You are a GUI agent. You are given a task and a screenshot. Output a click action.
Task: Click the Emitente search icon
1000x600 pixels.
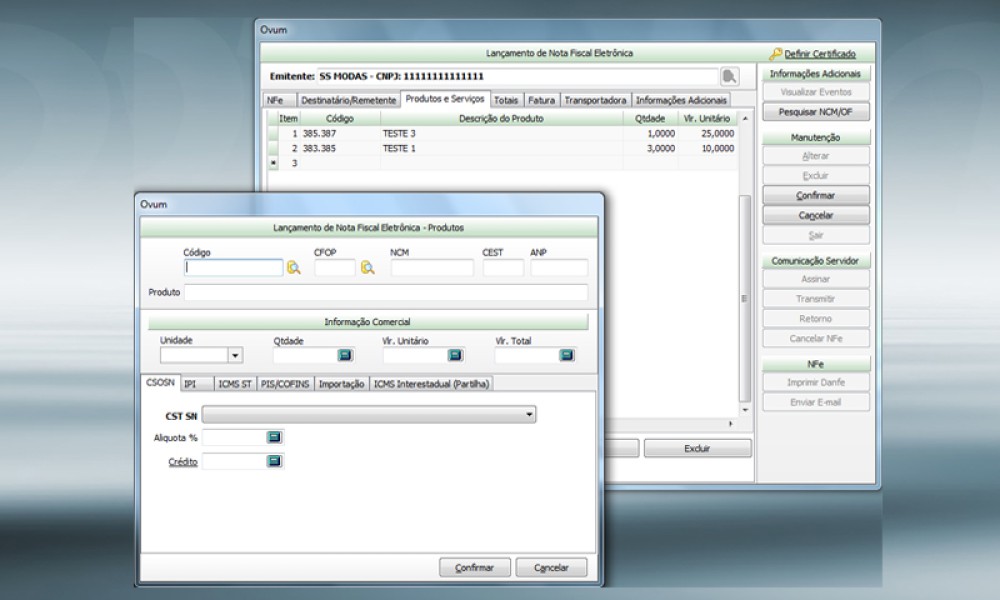(730, 76)
